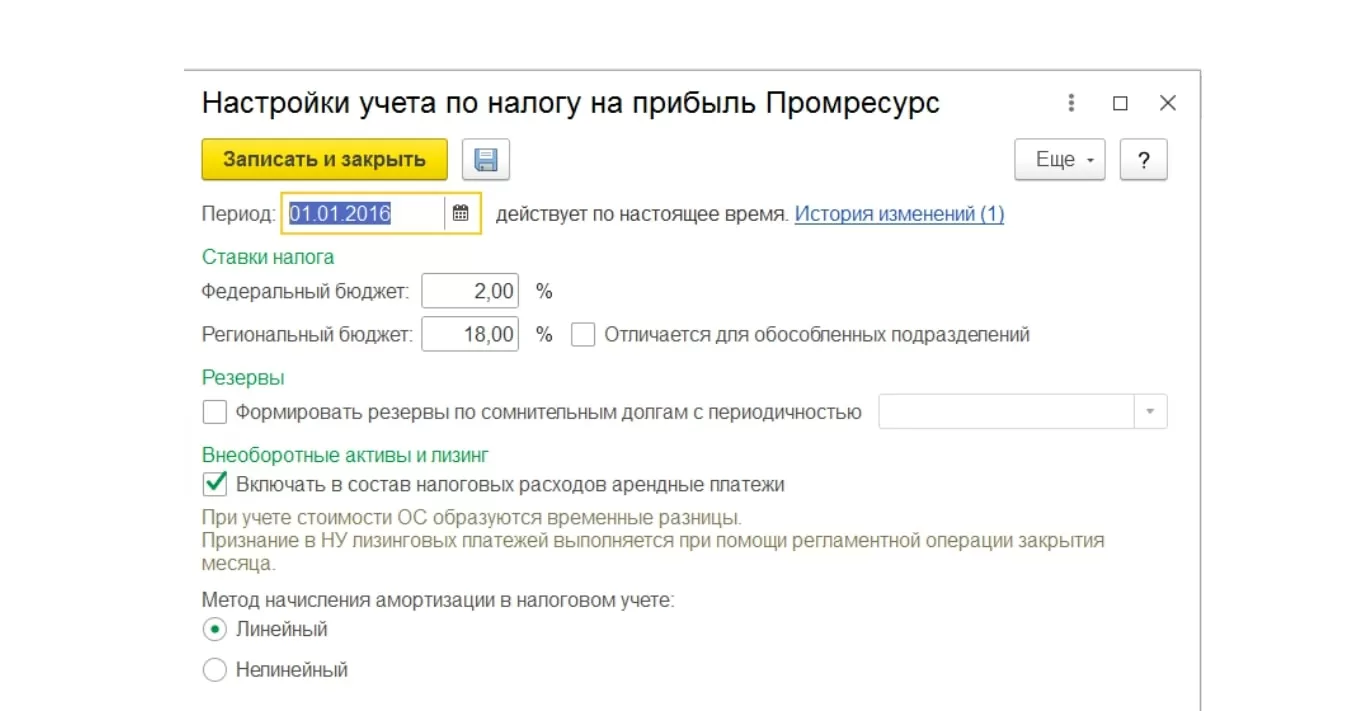1355x711 pixels.
Task: Choose the Нелинейный depreciation method
Action: (x=215, y=670)
